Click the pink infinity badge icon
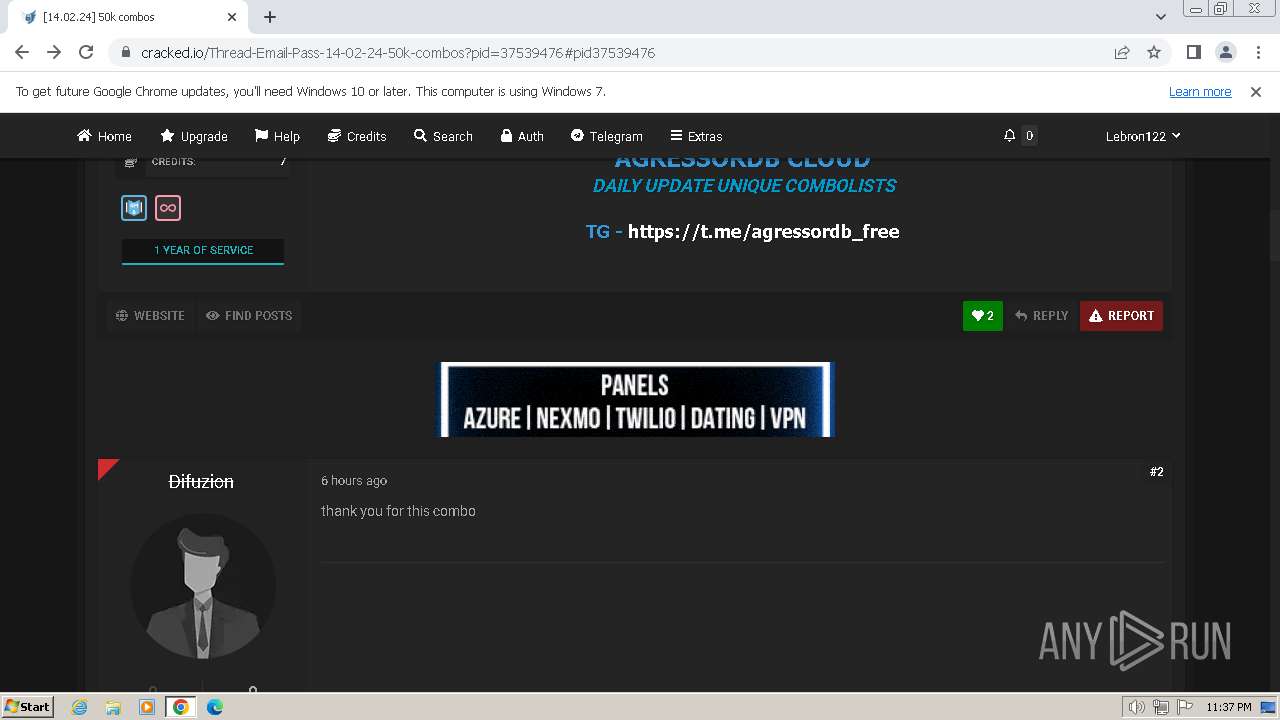The height and width of the screenshot is (720, 1280). coord(168,208)
